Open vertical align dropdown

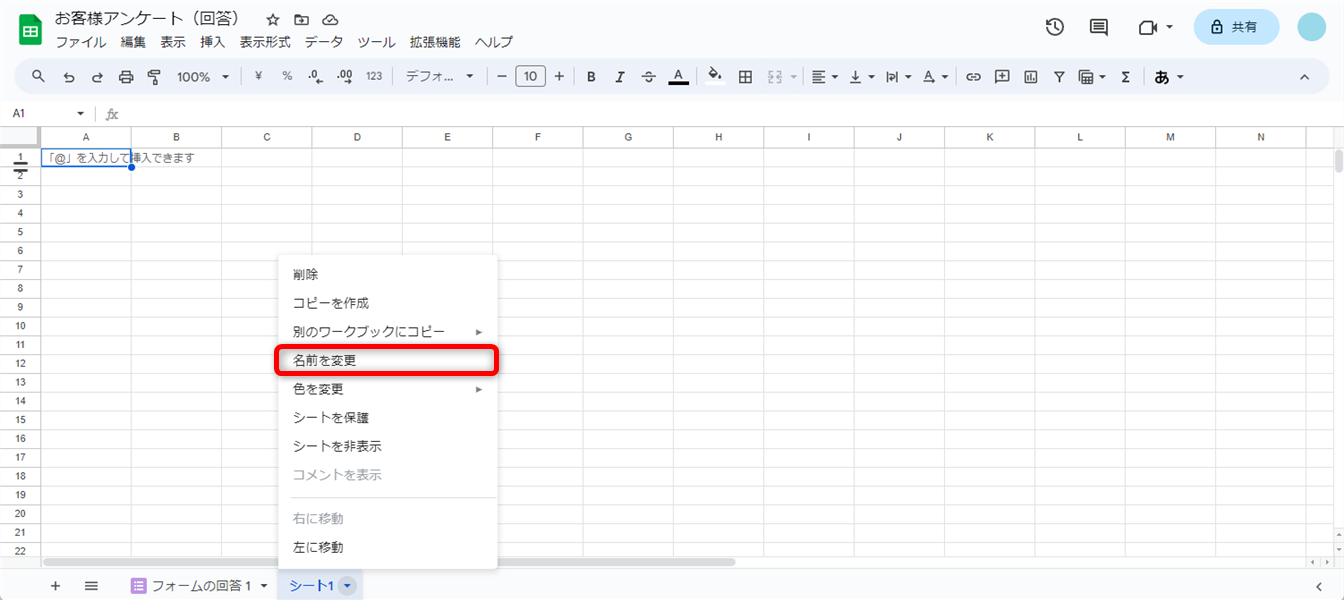(862, 77)
